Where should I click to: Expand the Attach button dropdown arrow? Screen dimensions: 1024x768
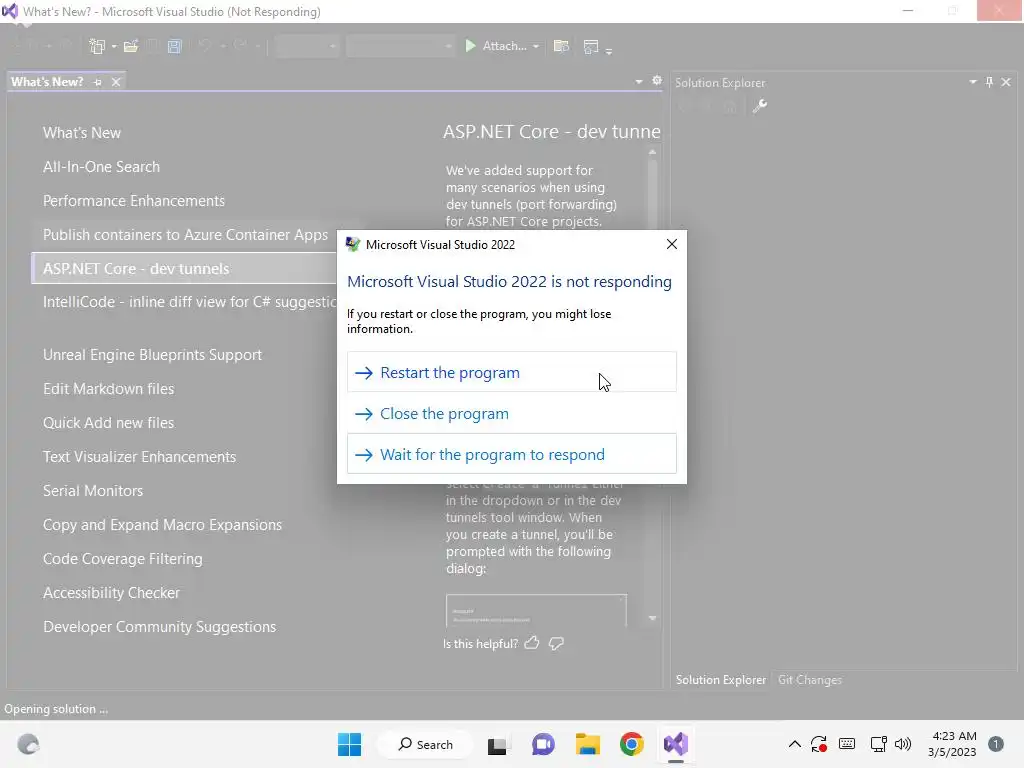tap(536, 46)
